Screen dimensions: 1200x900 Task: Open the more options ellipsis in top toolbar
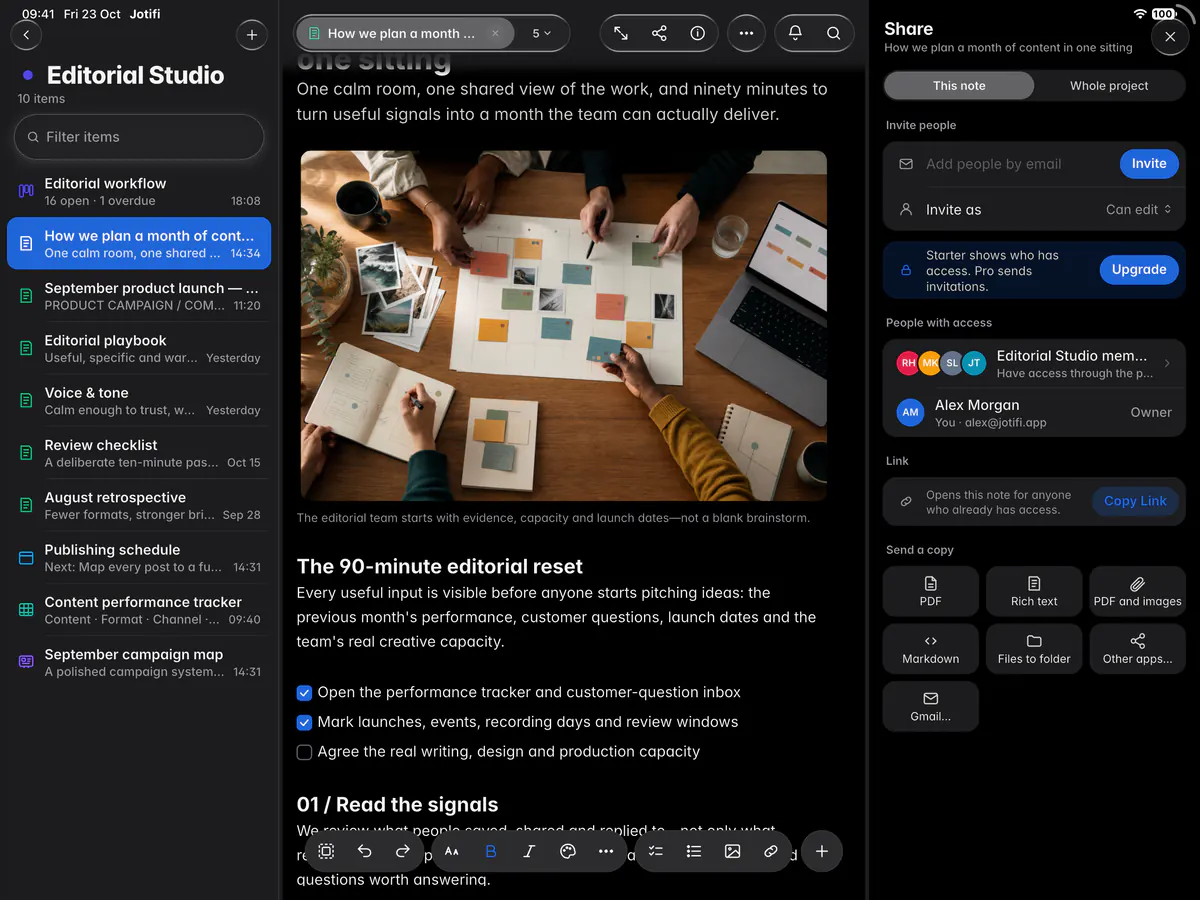coord(746,33)
